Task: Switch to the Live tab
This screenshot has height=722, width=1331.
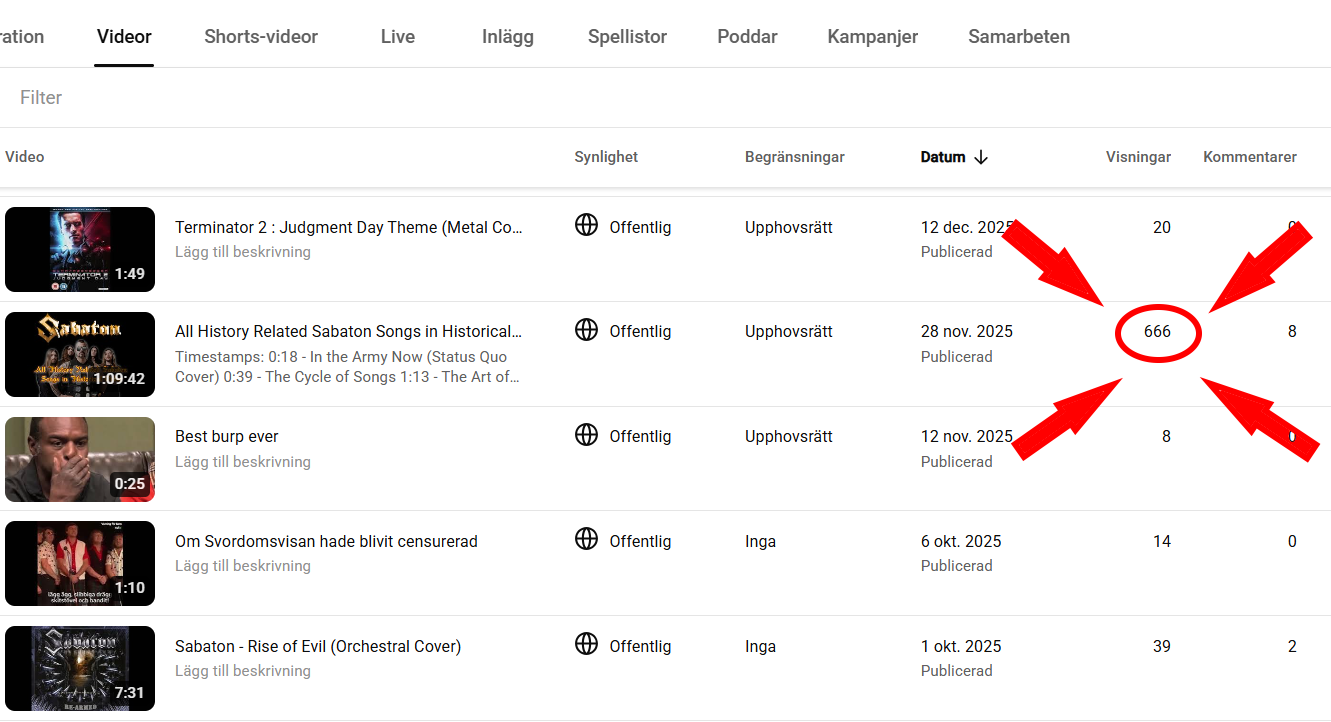Action: tap(398, 37)
